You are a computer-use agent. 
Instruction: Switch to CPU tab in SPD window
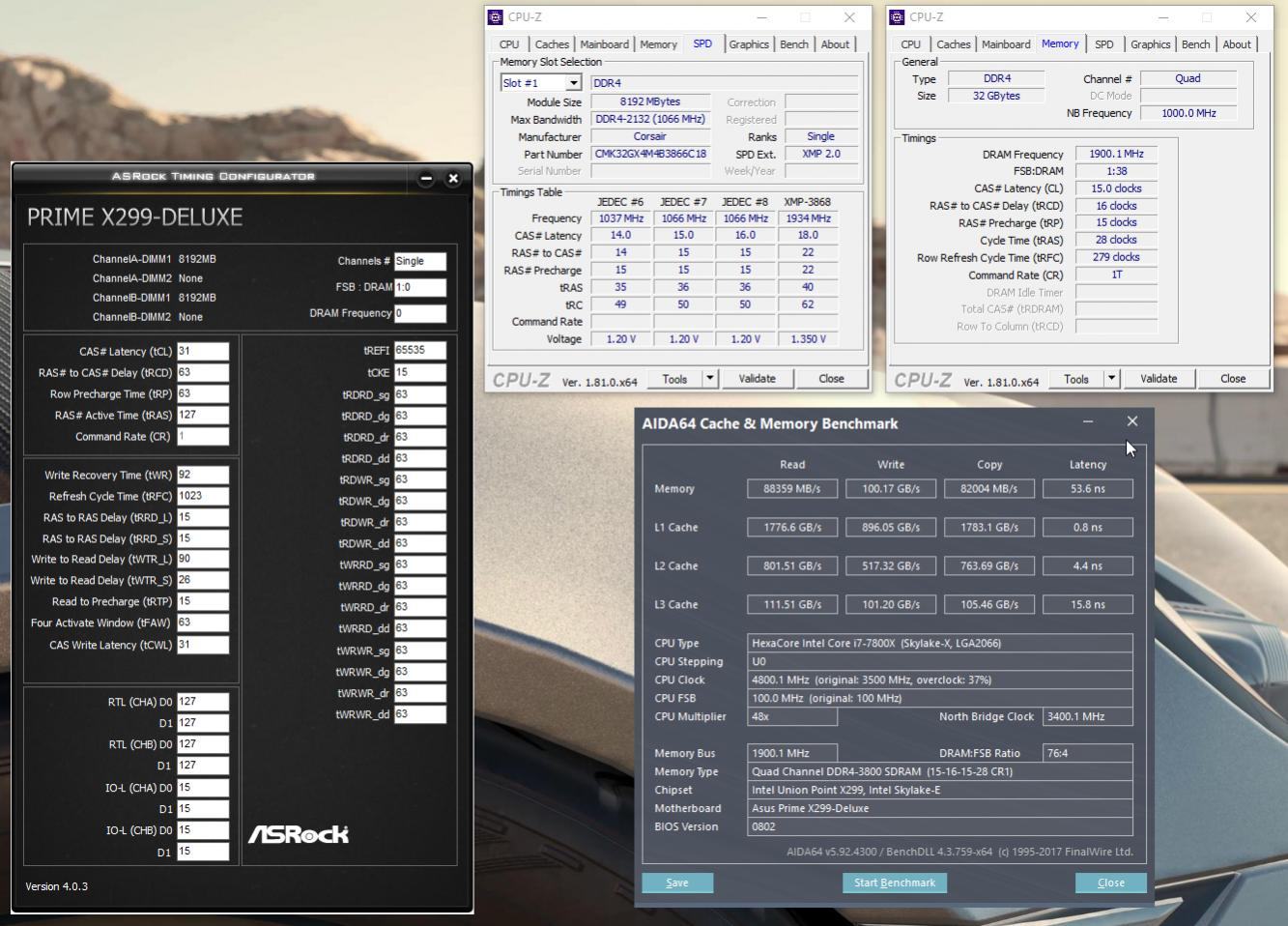(509, 44)
